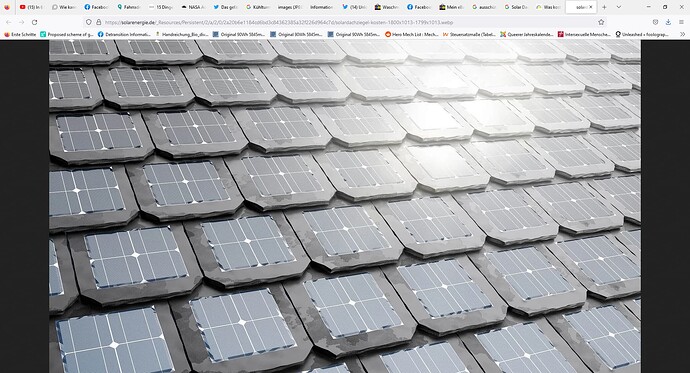
Task: Open a new tab with plus button
Action: 604,7
